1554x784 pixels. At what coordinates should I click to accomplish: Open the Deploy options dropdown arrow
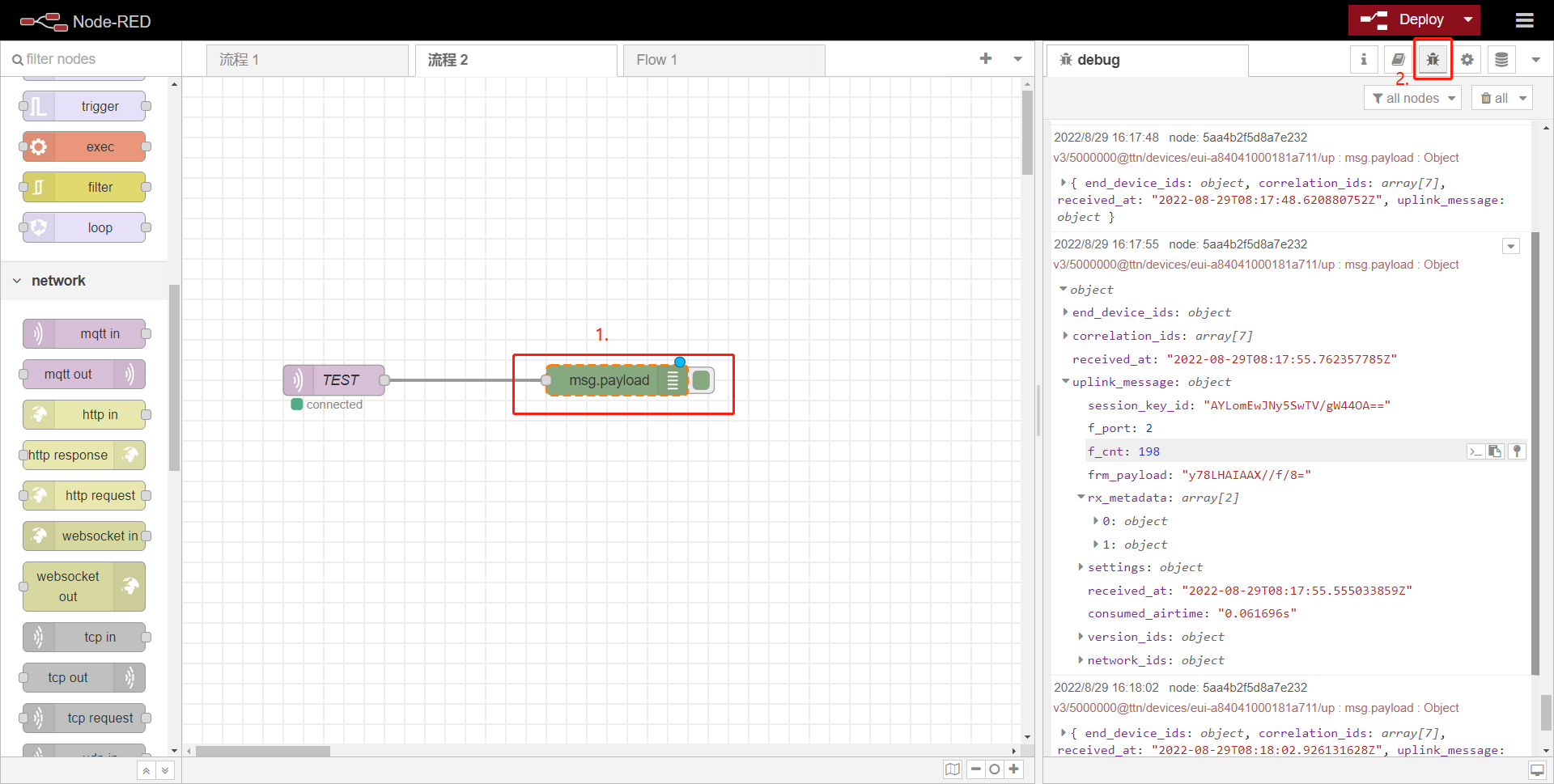1468,20
